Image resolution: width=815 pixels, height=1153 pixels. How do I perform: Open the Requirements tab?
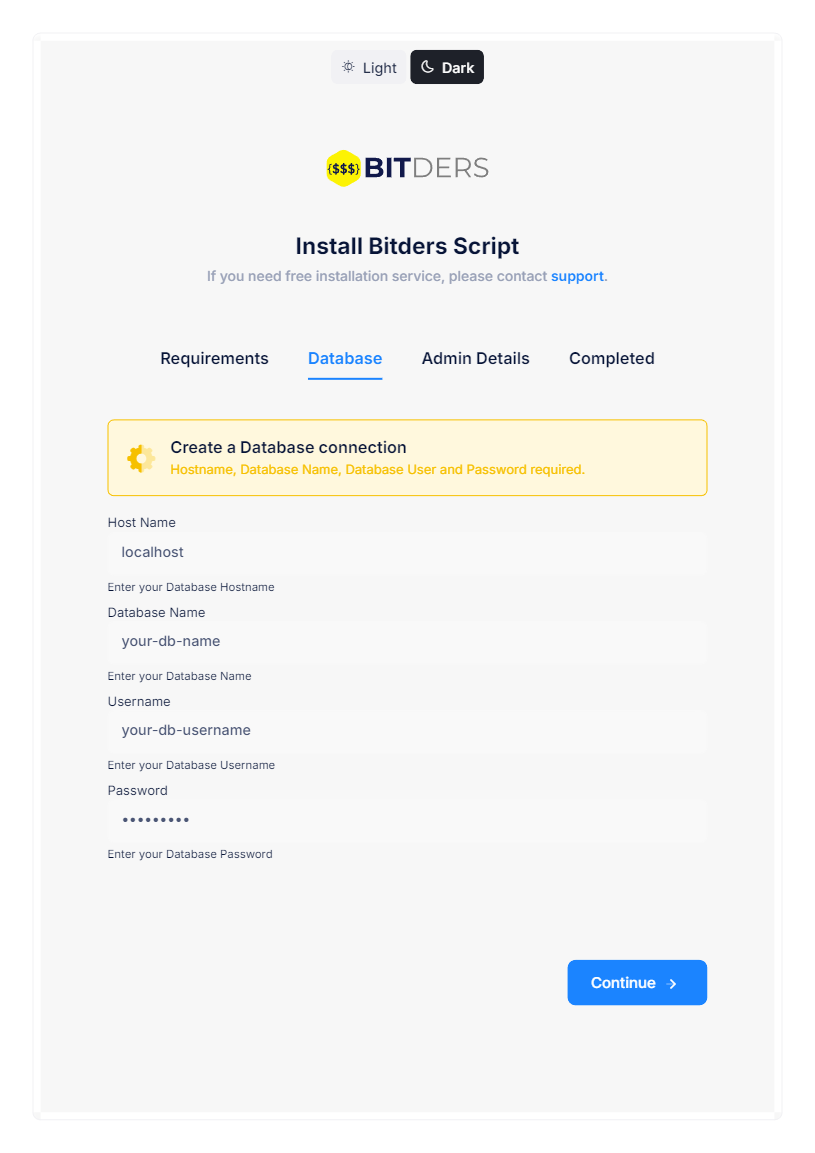[x=214, y=358]
